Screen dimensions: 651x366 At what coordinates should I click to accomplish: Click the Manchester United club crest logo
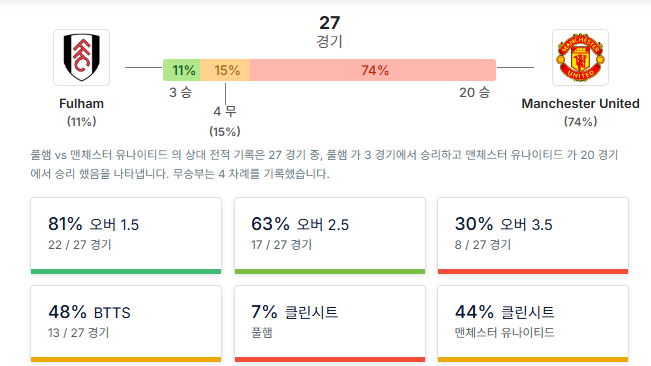click(x=580, y=57)
